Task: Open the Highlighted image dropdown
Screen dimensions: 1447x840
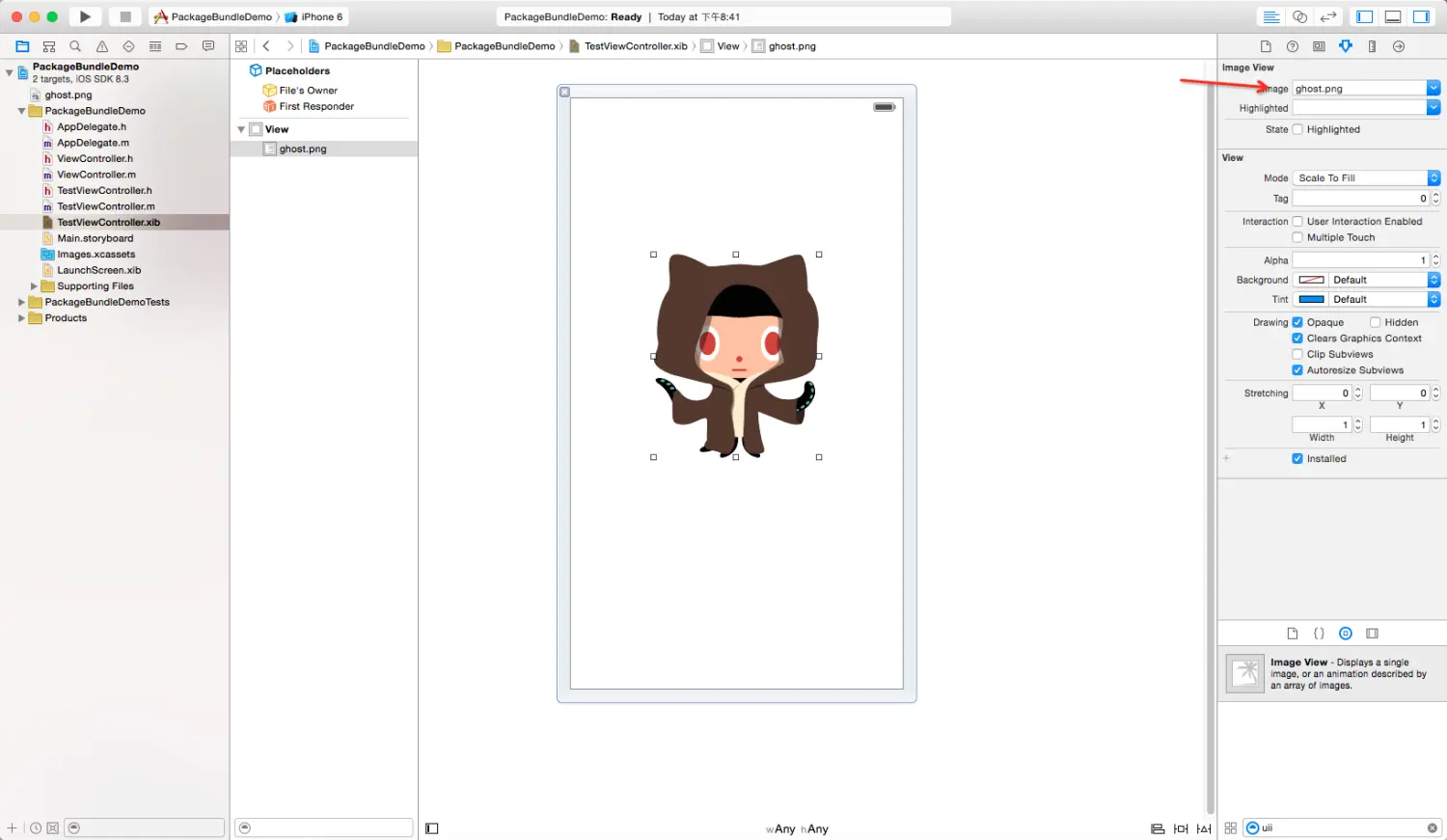Action: (x=1433, y=108)
